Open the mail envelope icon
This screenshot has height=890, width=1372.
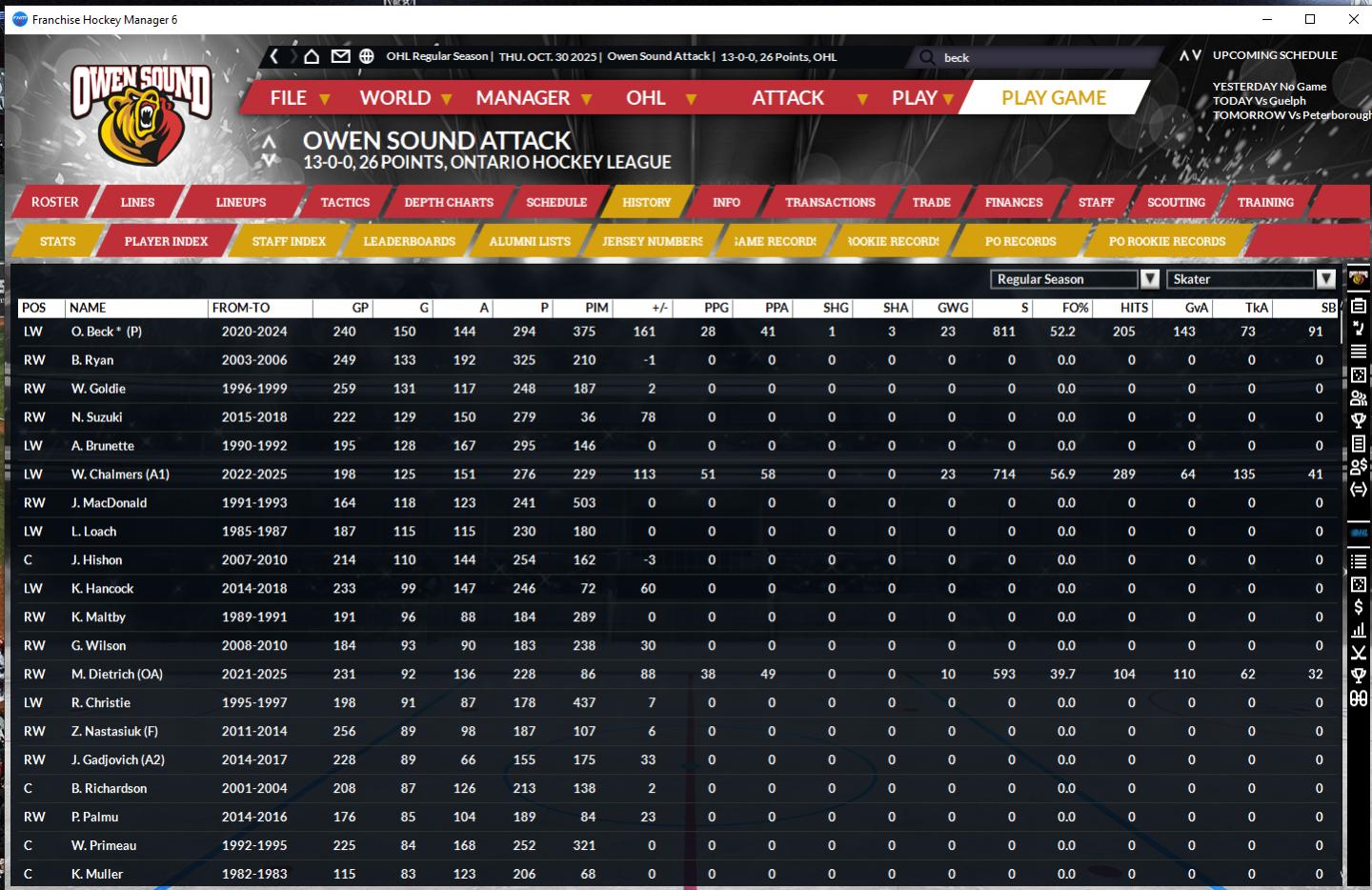click(x=340, y=56)
